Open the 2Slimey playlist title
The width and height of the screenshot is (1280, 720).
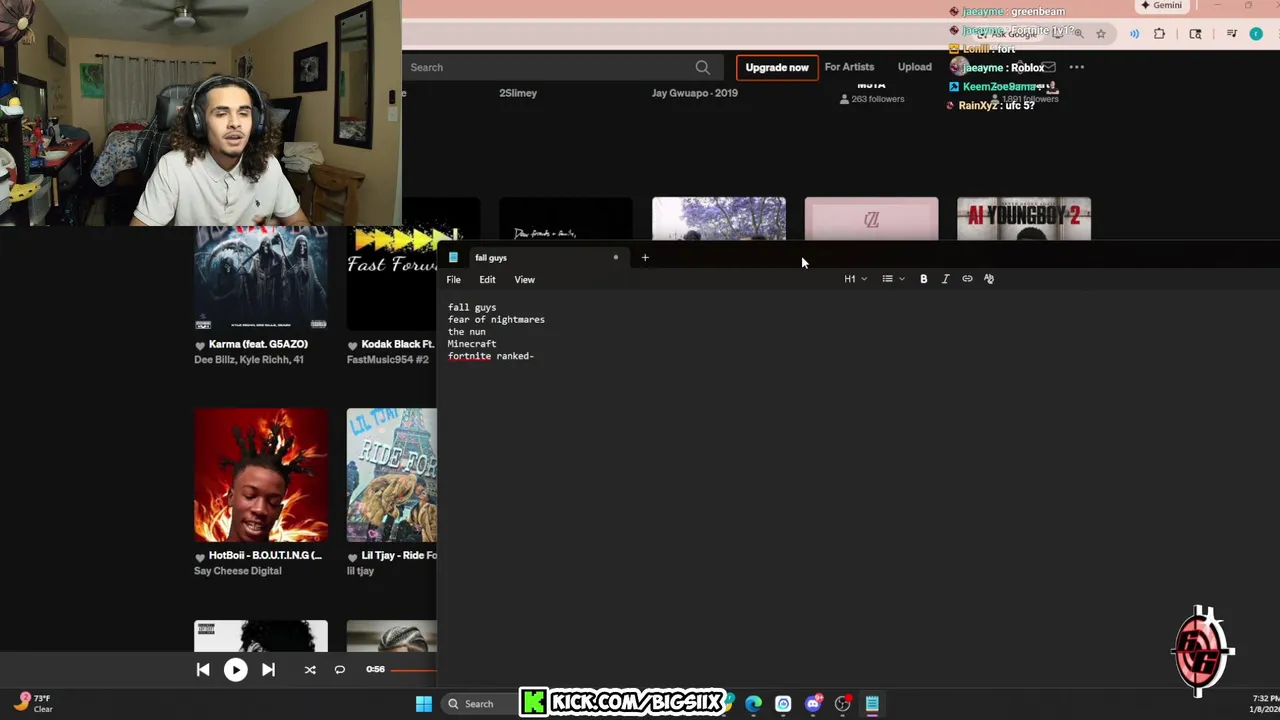(518, 93)
